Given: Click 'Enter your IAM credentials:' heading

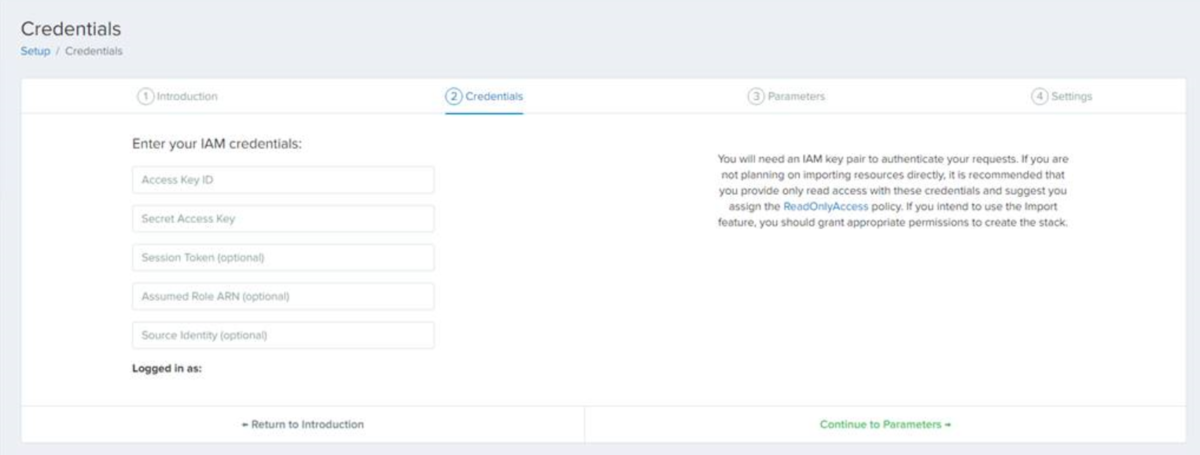Looking at the screenshot, I should pos(217,144).
